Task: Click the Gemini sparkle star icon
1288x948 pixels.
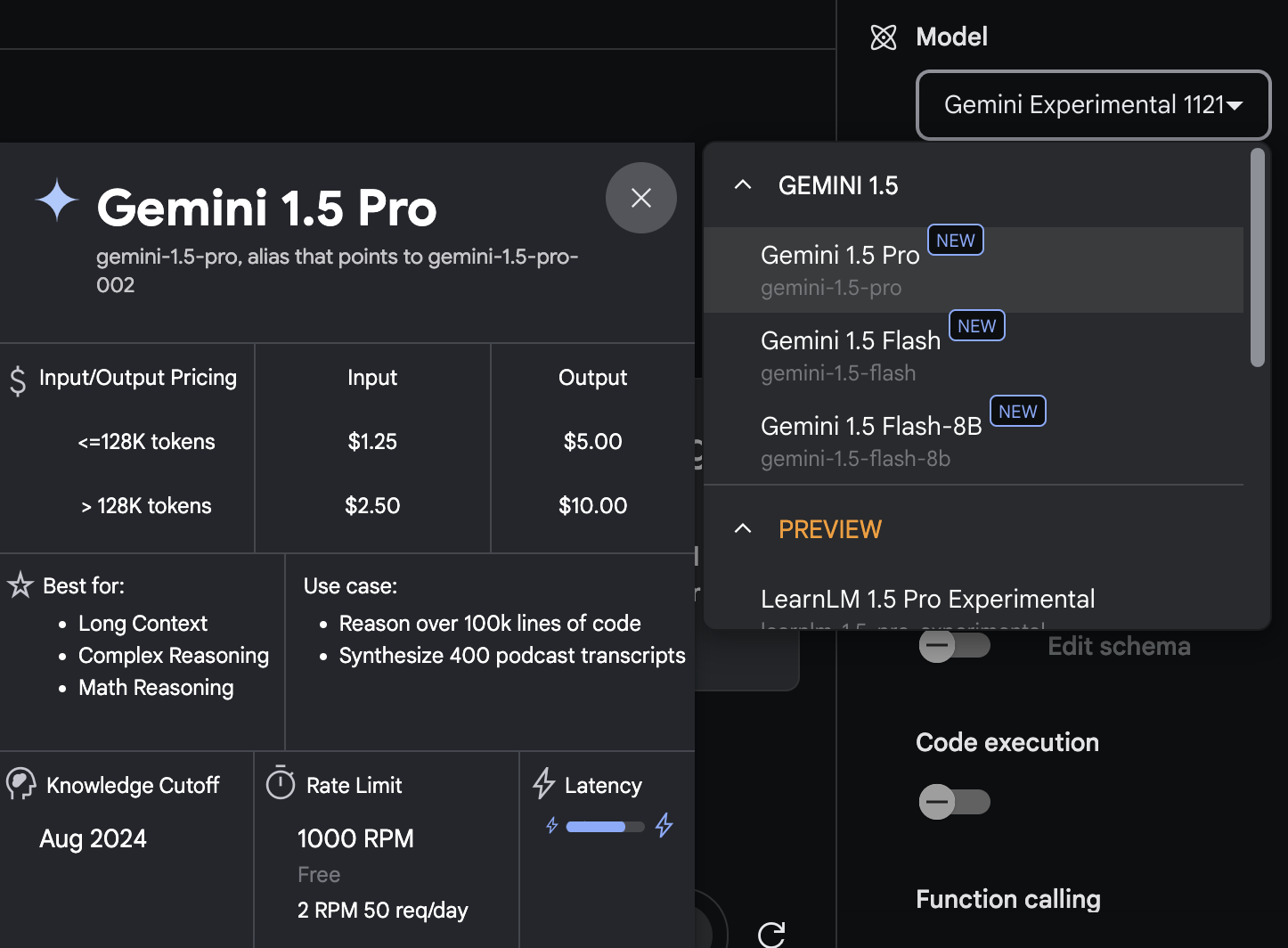Action: point(57,200)
